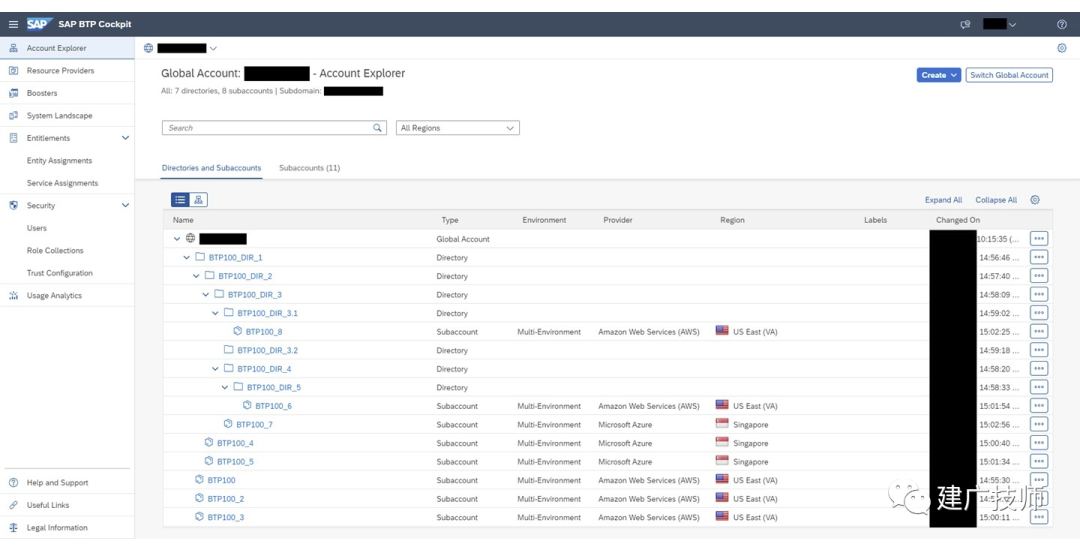Switch to hierarchy tree view
Screen dimensions: 1080x547
[x=198, y=200]
